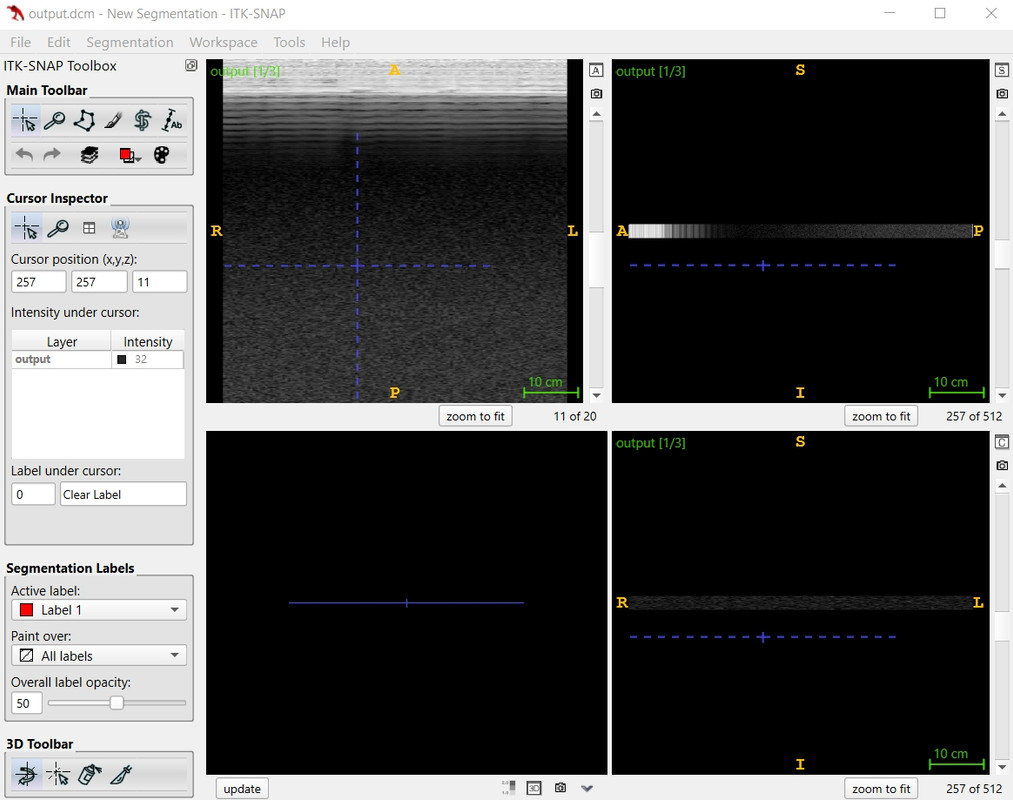Select the Polygon drawing tool
1013x800 pixels.
pyautogui.click(x=84, y=120)
